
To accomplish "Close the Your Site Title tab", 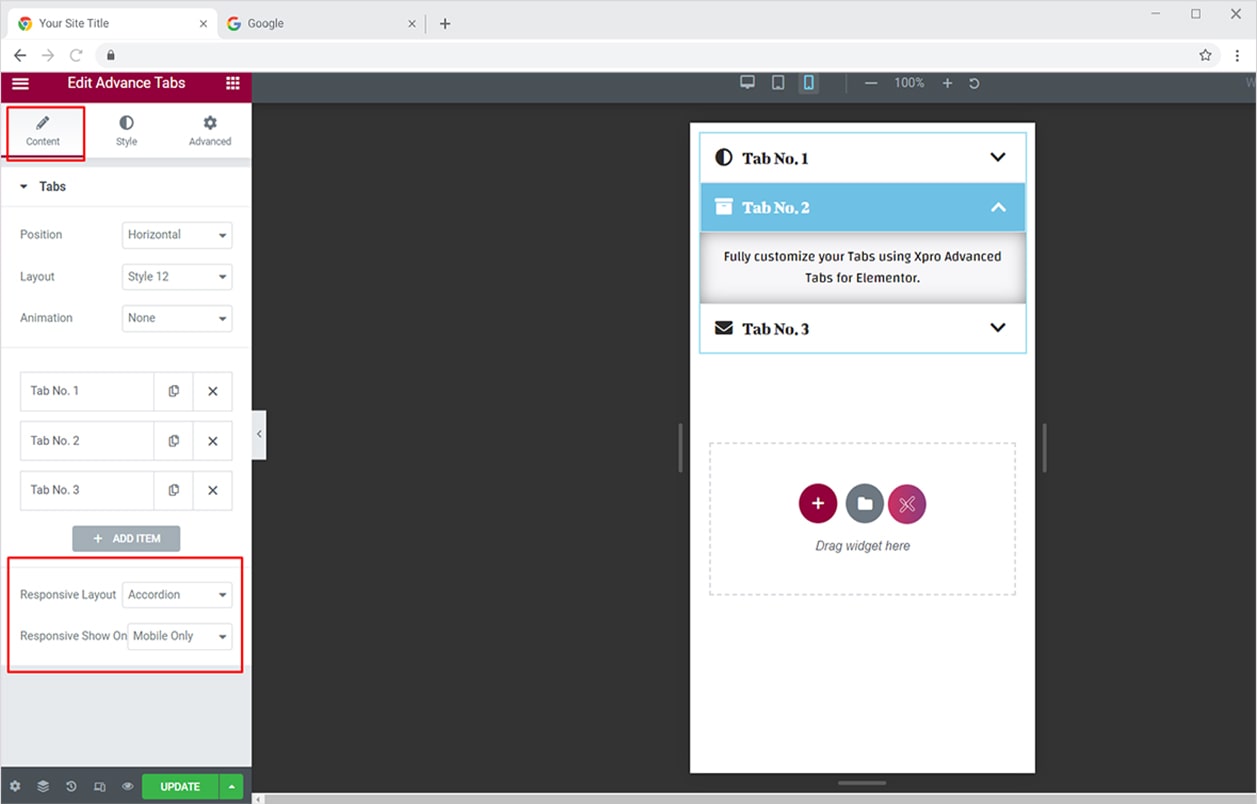I will [x=203, y=24].
